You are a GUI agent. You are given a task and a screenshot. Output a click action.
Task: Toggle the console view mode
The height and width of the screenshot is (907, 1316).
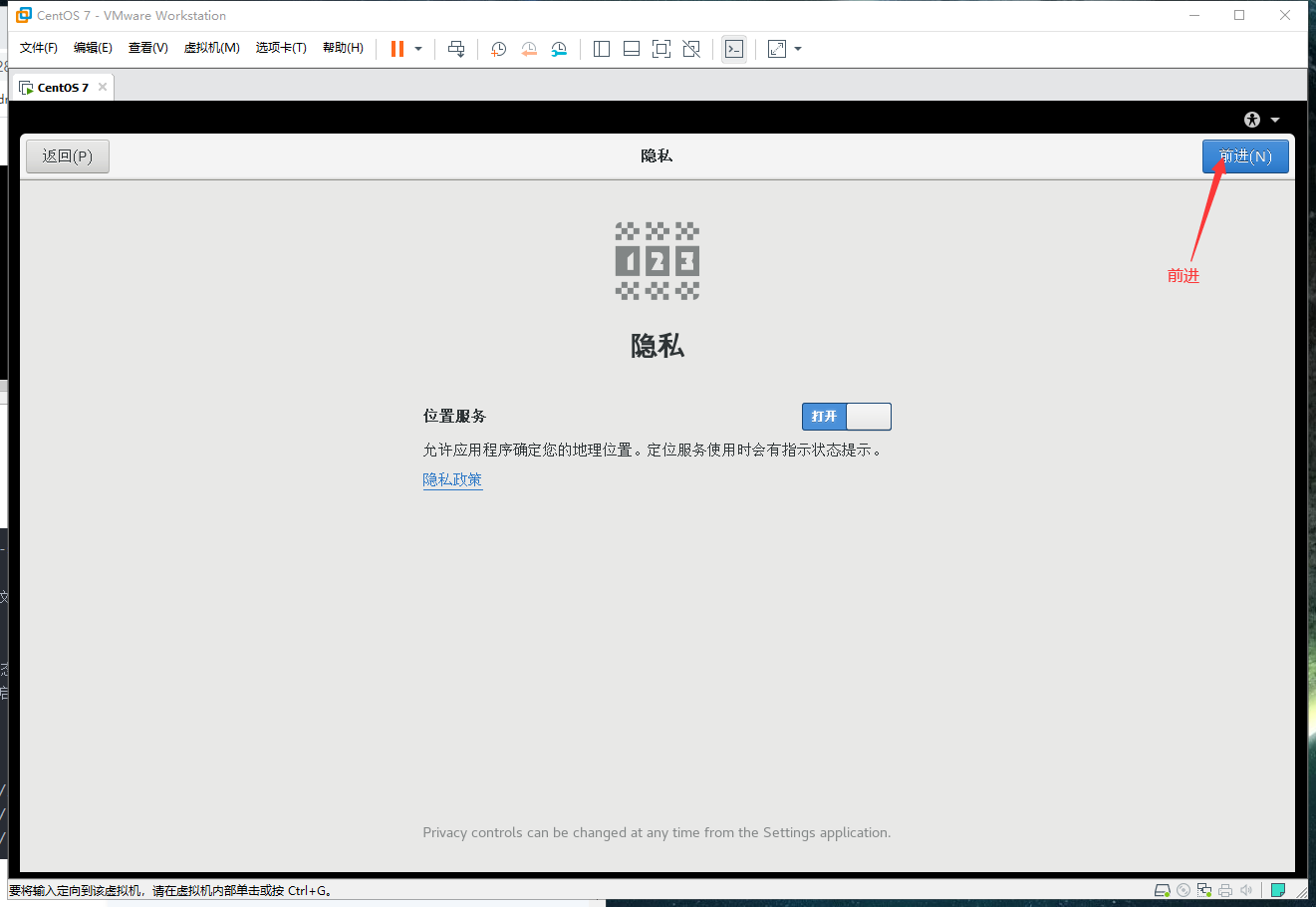click(734, 48)
